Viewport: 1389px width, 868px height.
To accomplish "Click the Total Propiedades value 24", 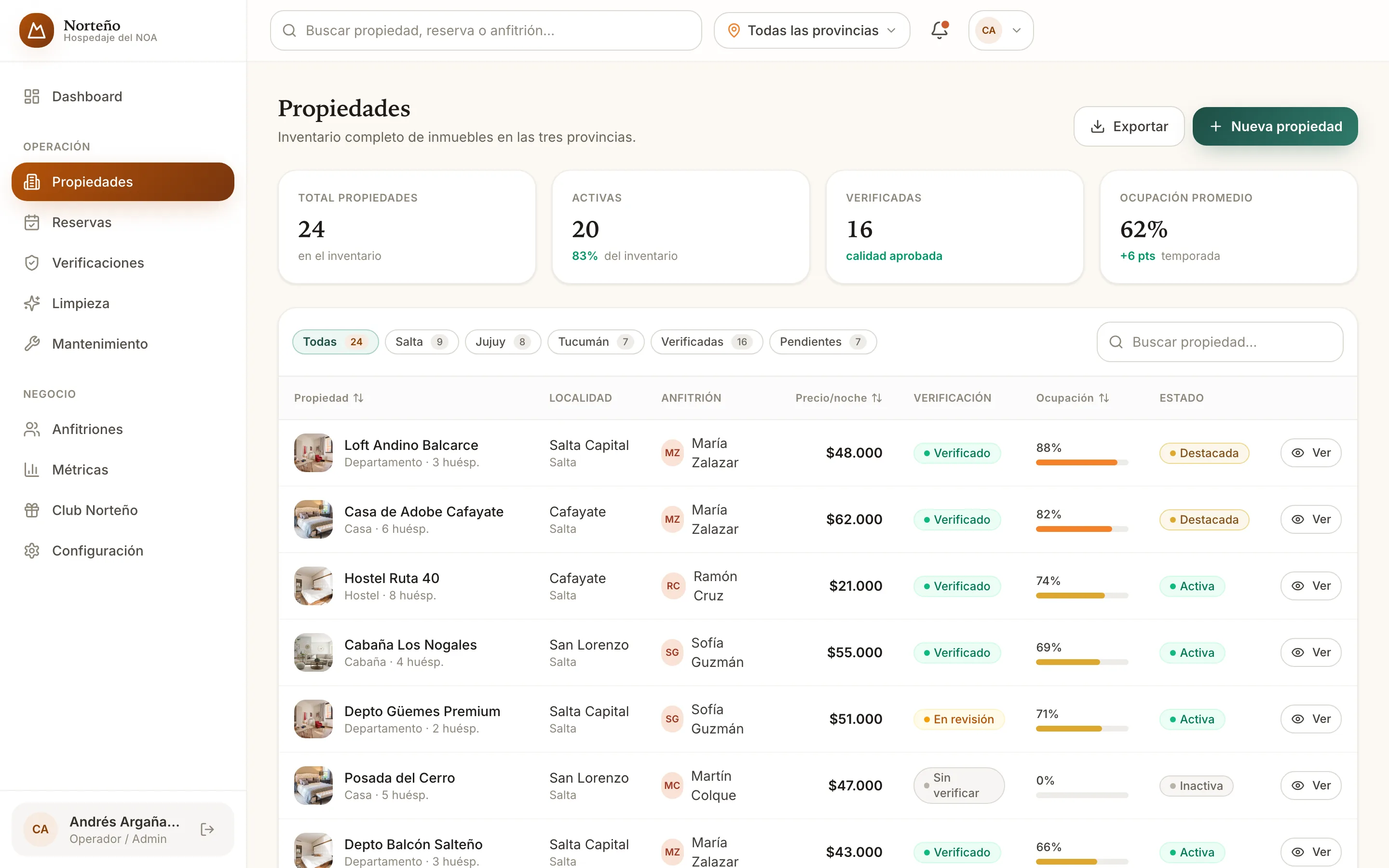I will tap(311, 230).
